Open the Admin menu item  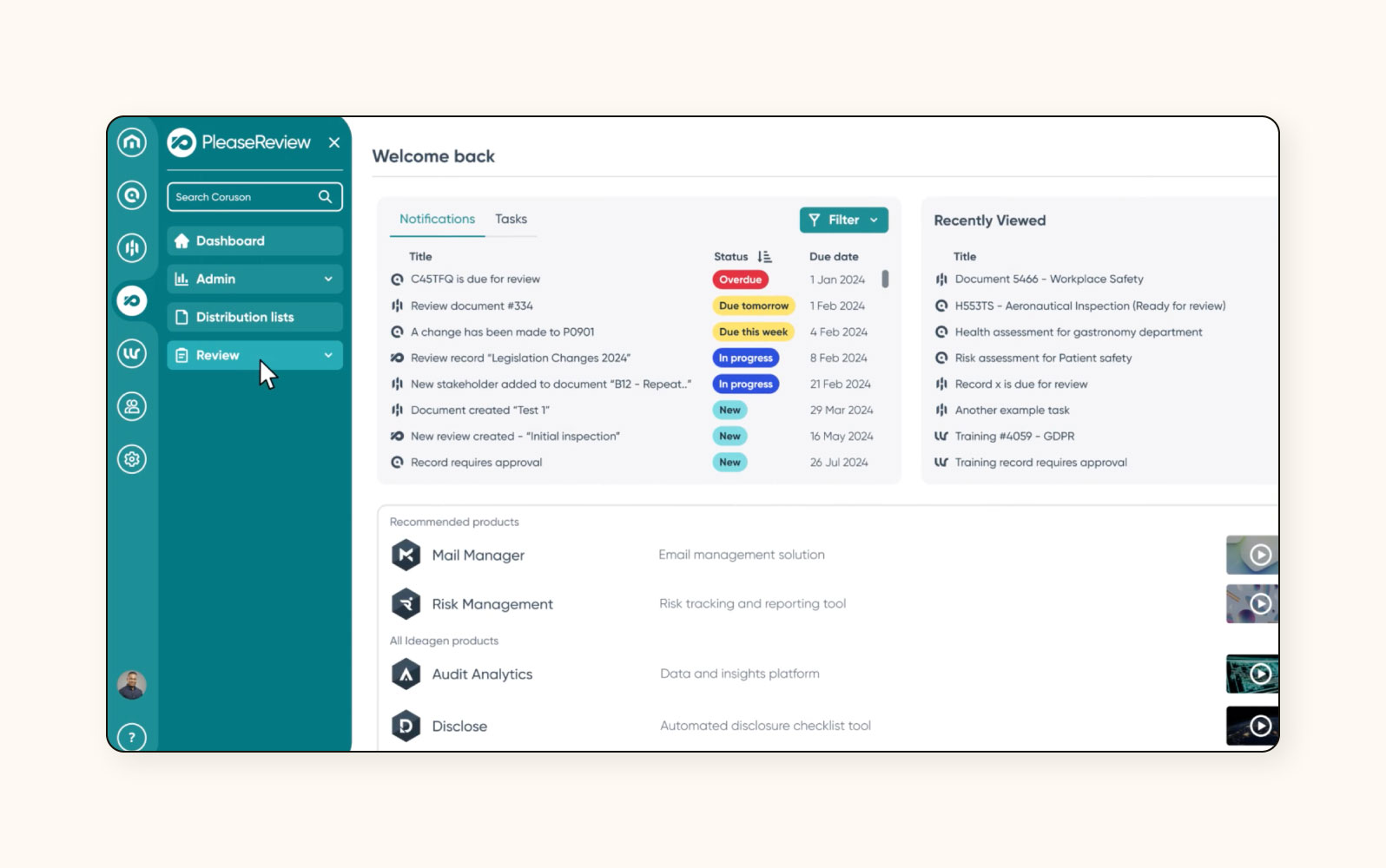pyautogui.click(x=254, y=279)
